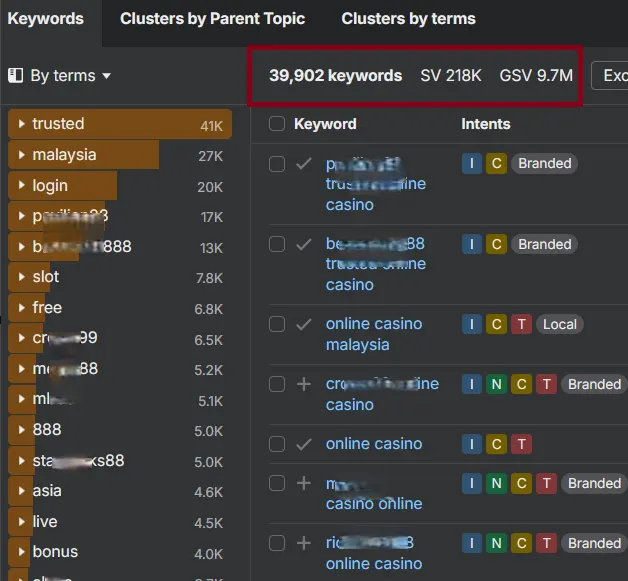Click the I intent badge for online casino malaysia
Screen dimensions: 628x581
pos(471,324)
